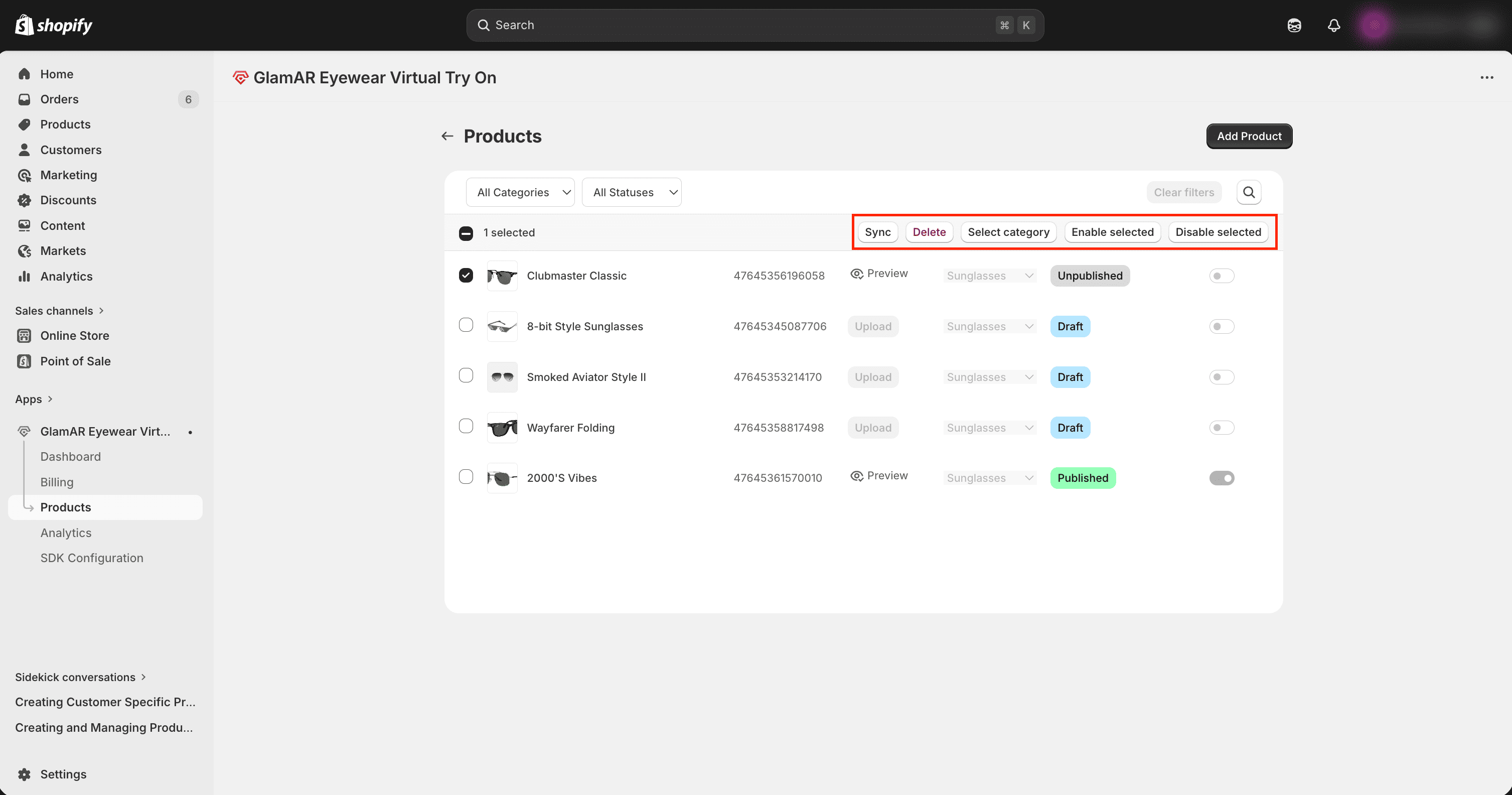
Task: Click the Add Product button
Action: 1249,136
